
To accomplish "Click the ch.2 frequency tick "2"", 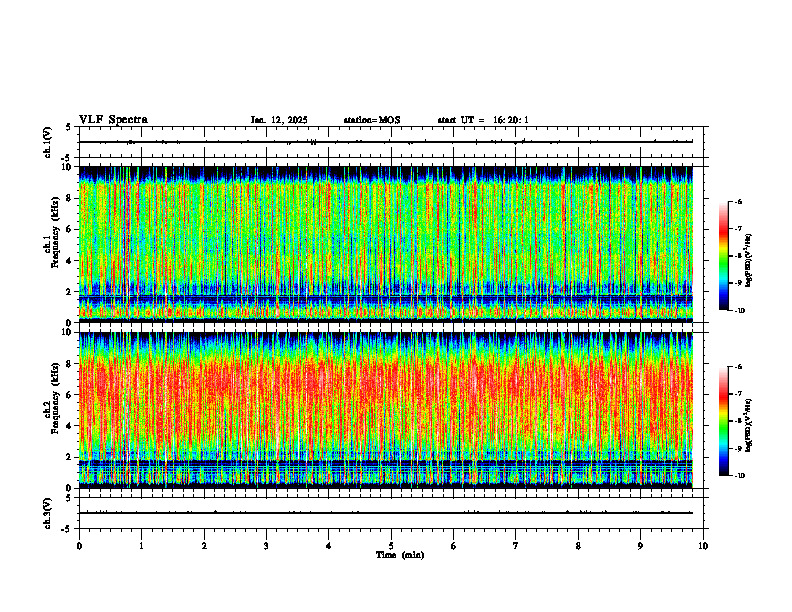I will coord(70,457).
